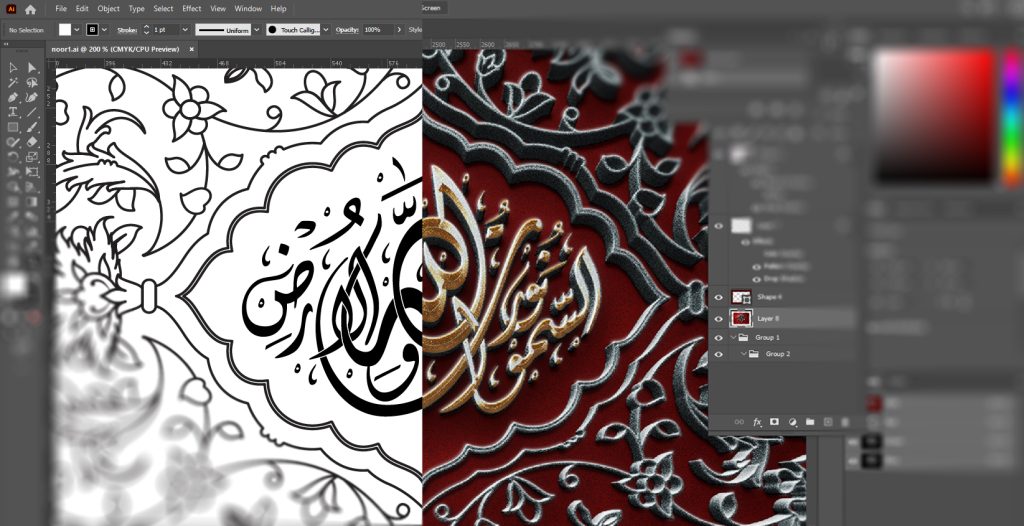This screenshot has height=526, width=1024.
Task: Click the fx layer style icon
Action: click(757, 422)
